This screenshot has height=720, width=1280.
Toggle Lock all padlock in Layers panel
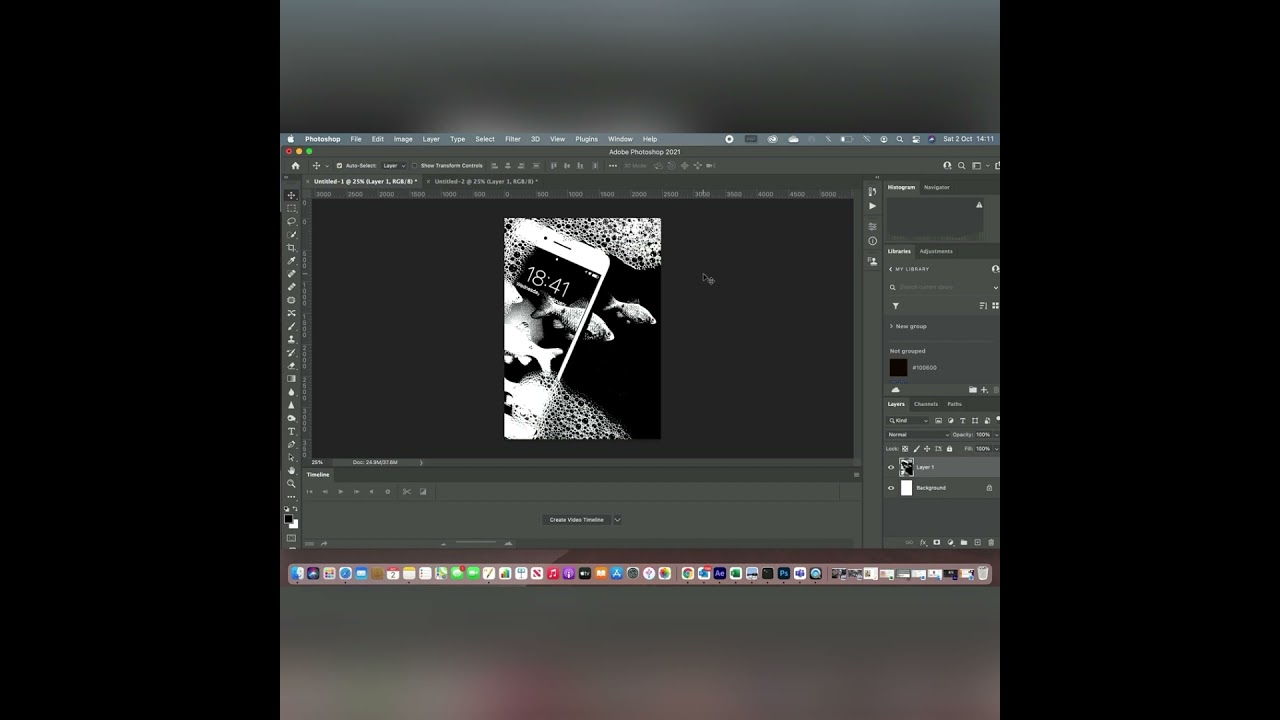point(949,449)
